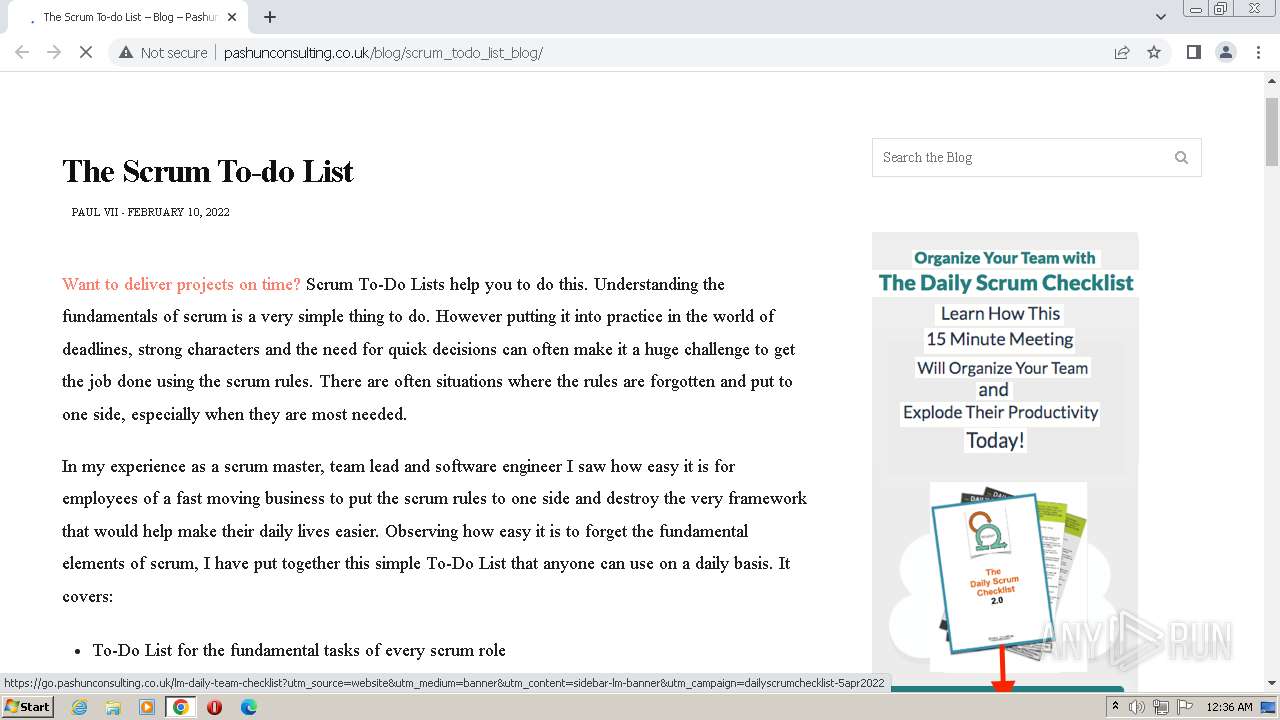The height and width of the screenshot is (720, 1280).
Task: Bookmark this page with the star icon
Action: 1154,52
